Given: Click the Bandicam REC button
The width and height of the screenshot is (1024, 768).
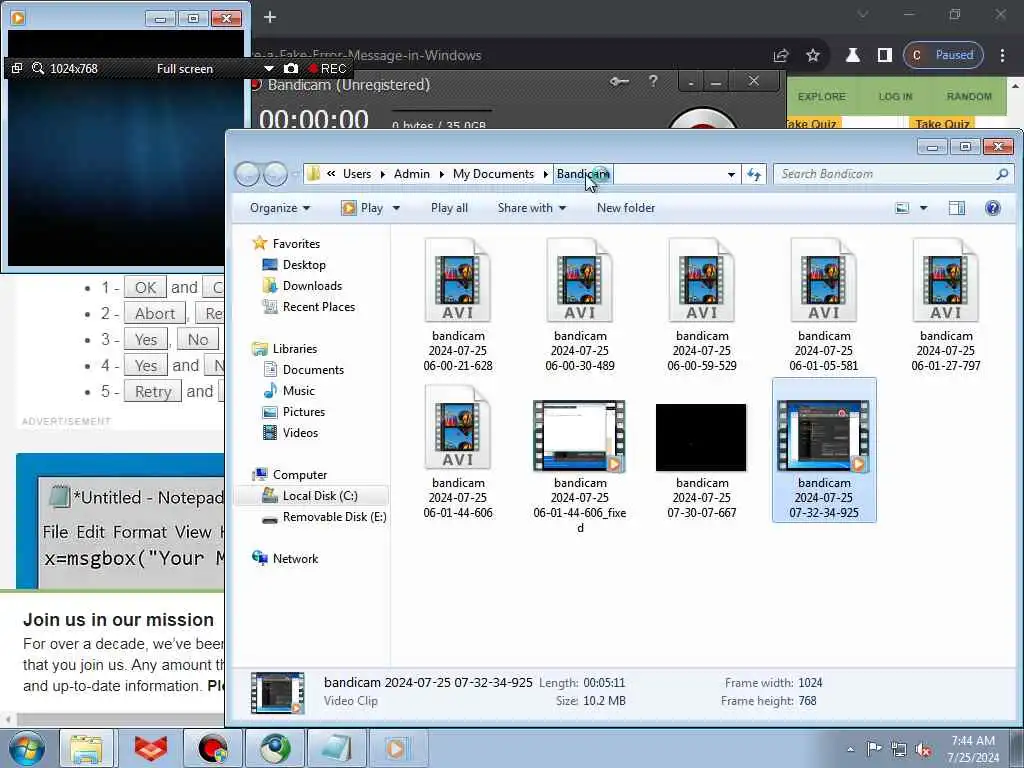Looking at the screenshot, I should click(x=327, y=69).
